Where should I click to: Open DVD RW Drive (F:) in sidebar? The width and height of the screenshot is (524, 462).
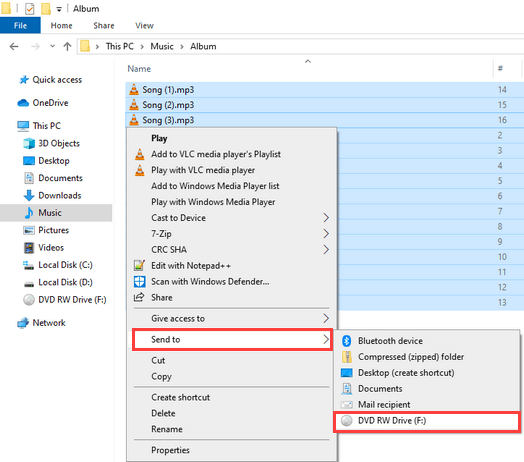[x=72, y=300]
